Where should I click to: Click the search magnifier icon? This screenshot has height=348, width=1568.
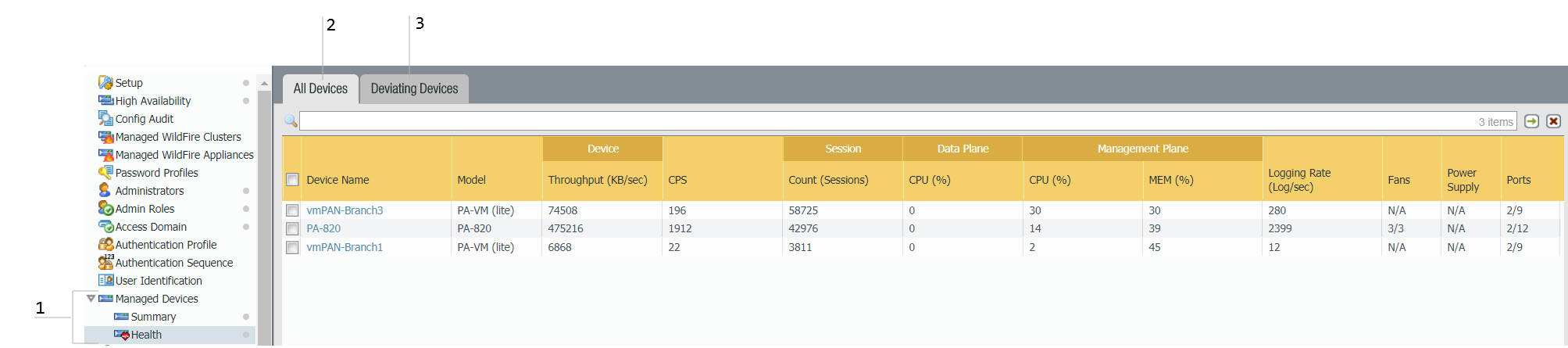click(291, 121)
